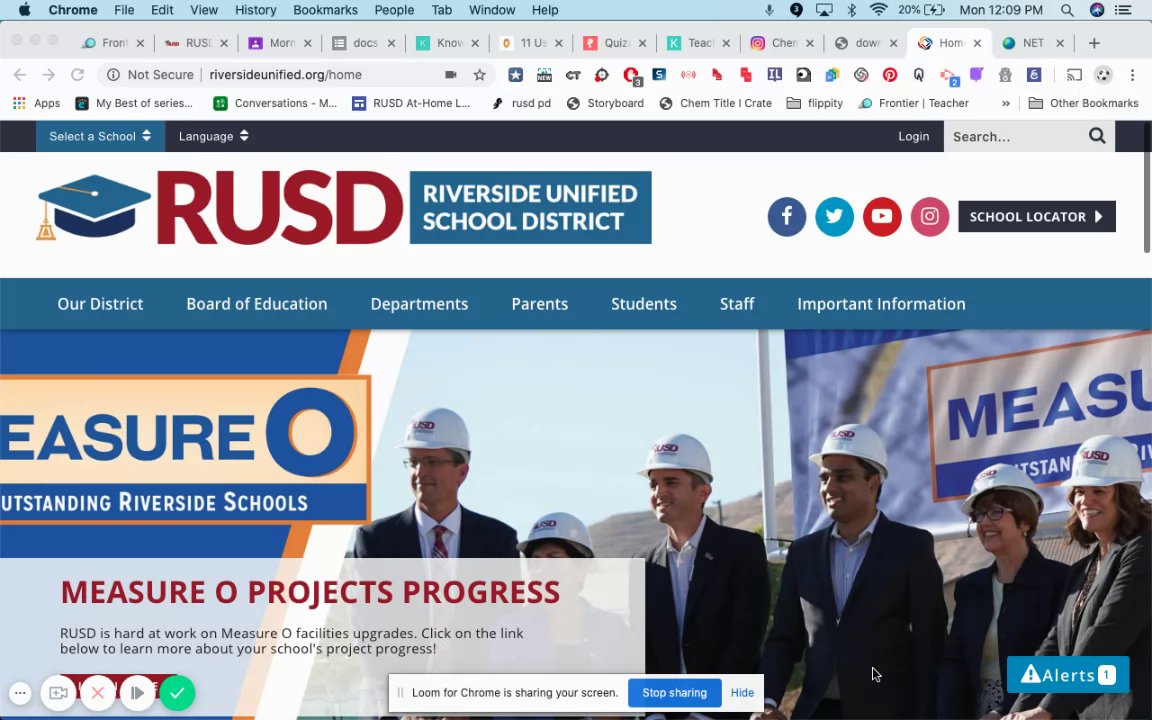The image size is (1152, 720).
Task: Pause the Loom recording
Action: [x=137, y=693]
